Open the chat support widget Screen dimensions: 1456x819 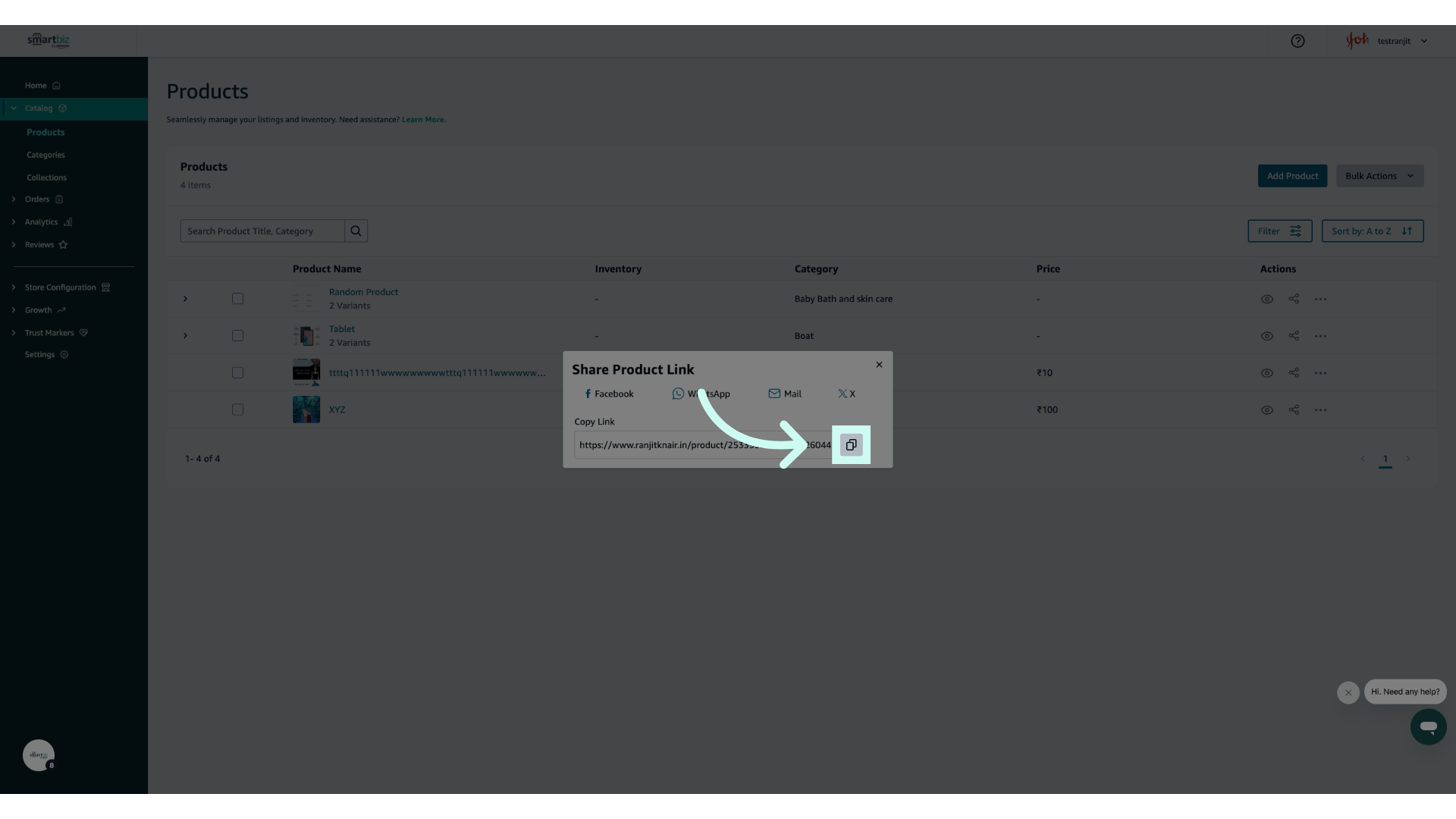[x=1428, y=726]
